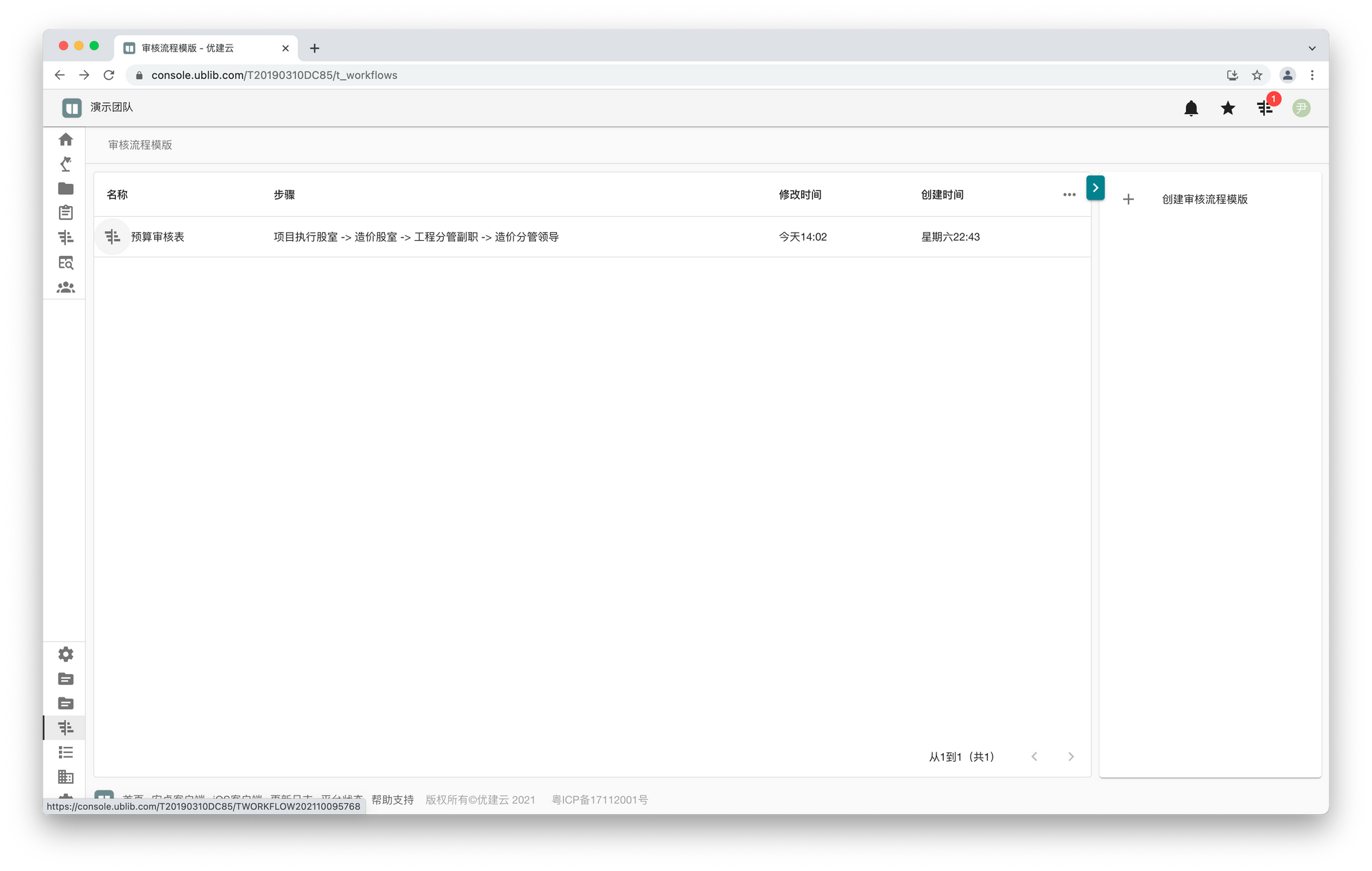This screenshot has width=1372, height=871.
Task: Click the 帮助支持 footer link
Action: coord(392,800)
